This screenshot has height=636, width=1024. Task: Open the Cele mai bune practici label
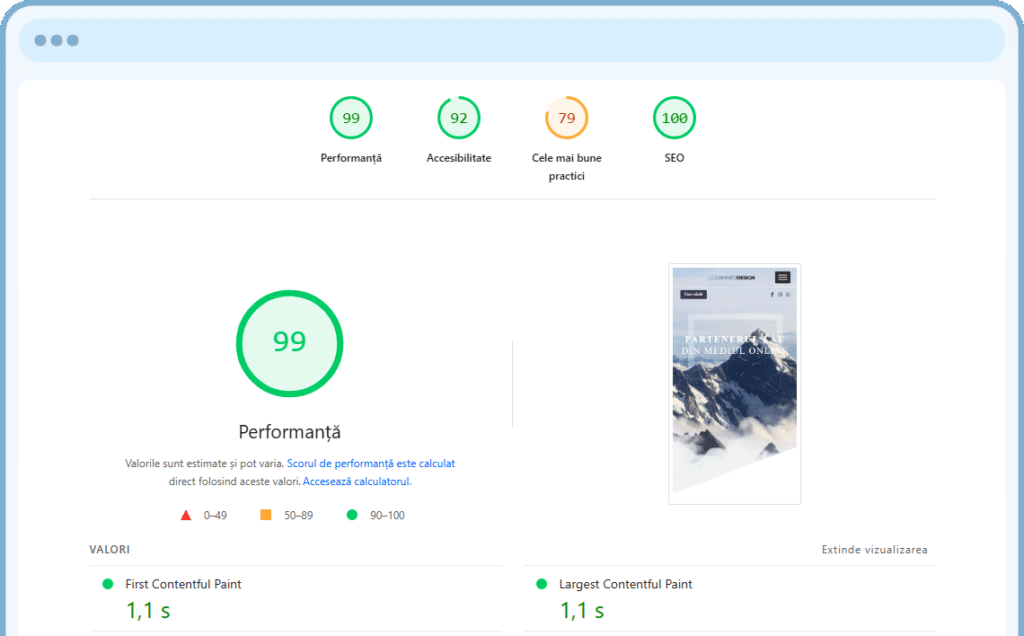(x=566, y=167)
